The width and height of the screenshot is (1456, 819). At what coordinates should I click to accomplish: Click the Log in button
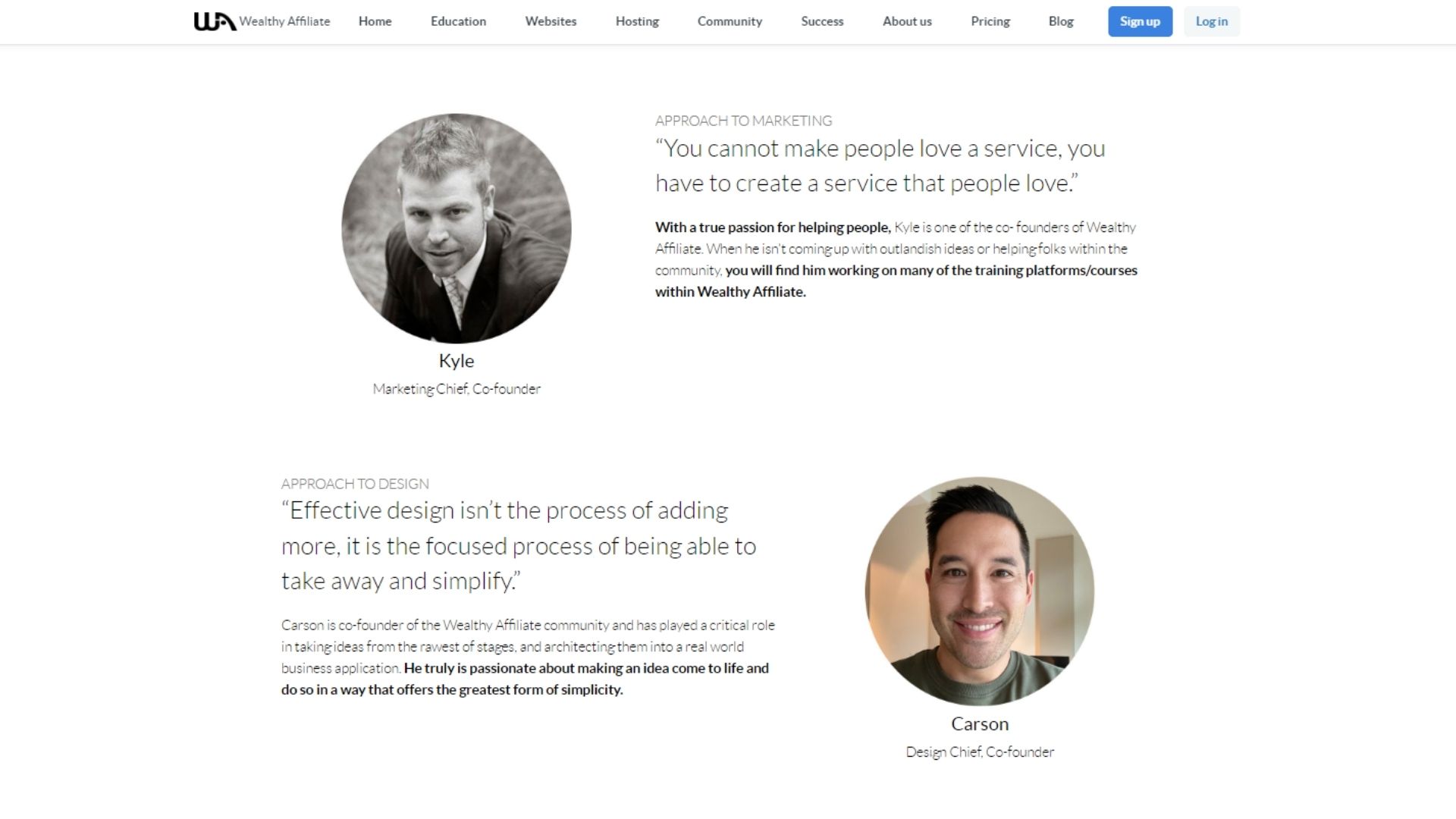pos(1211,21)
